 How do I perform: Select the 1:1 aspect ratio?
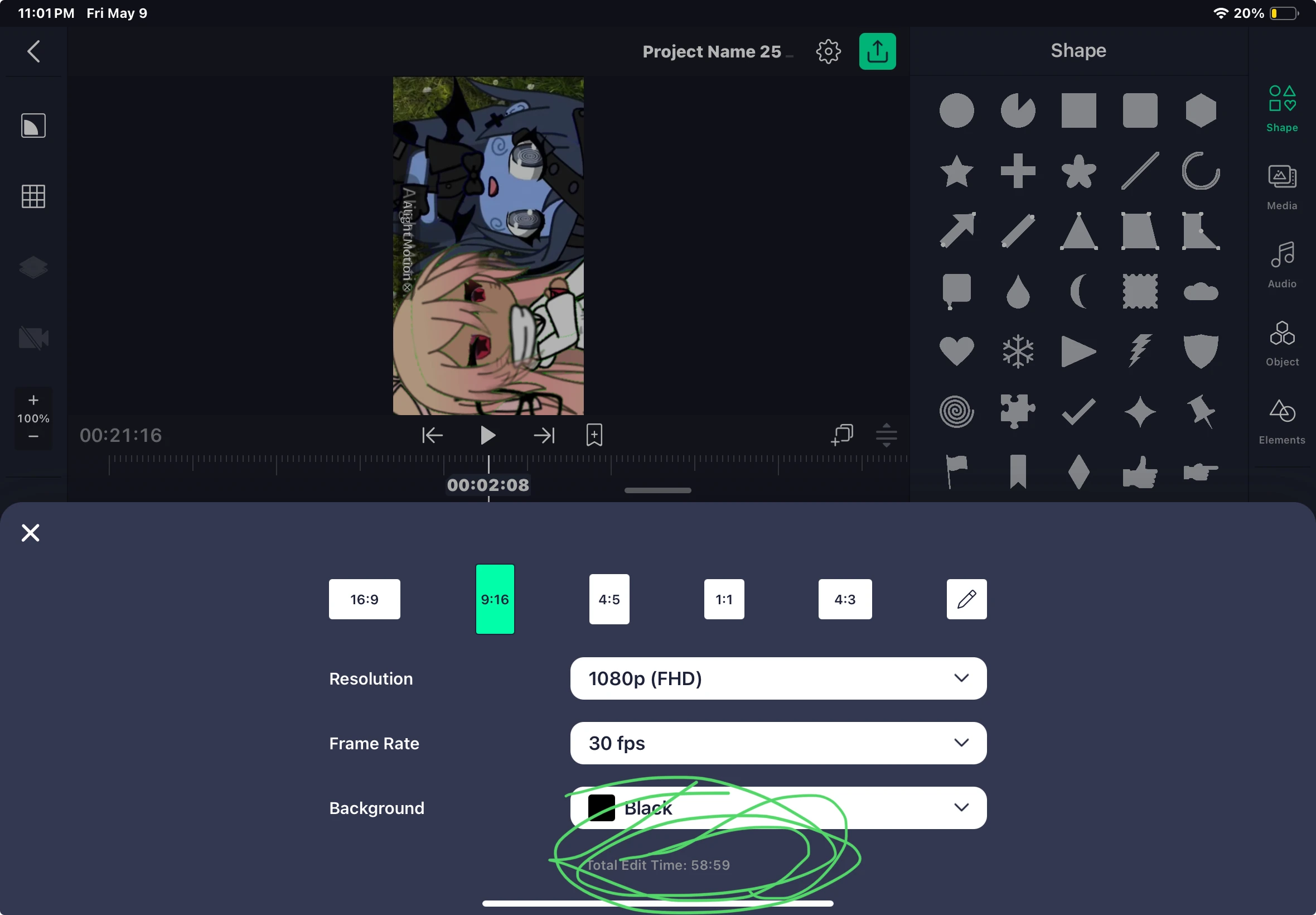point(724,599)
